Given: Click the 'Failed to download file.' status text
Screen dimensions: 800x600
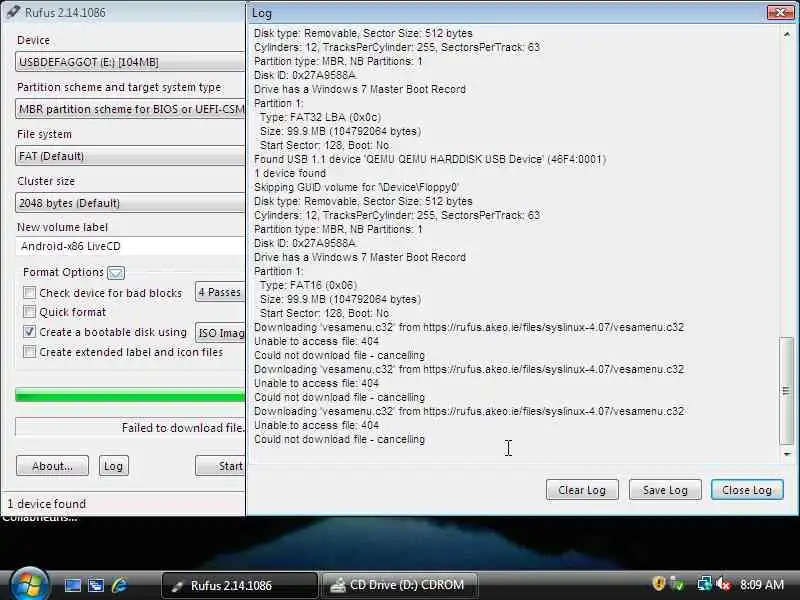Looking at the screenshot, I should coord(183,428).
